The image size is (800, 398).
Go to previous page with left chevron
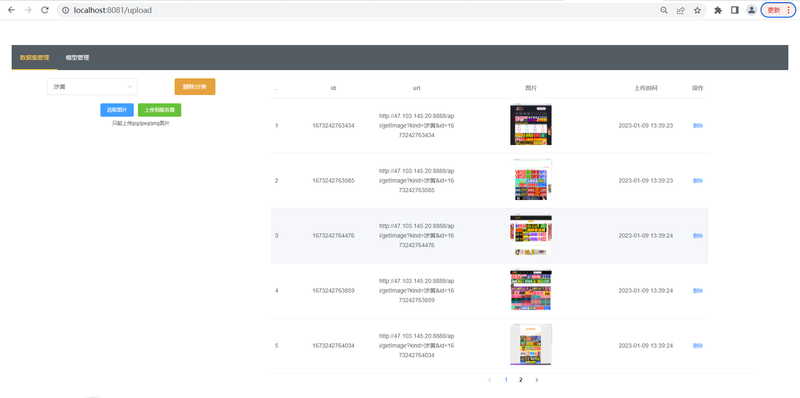pyautogui.click(x=490, y=380)
